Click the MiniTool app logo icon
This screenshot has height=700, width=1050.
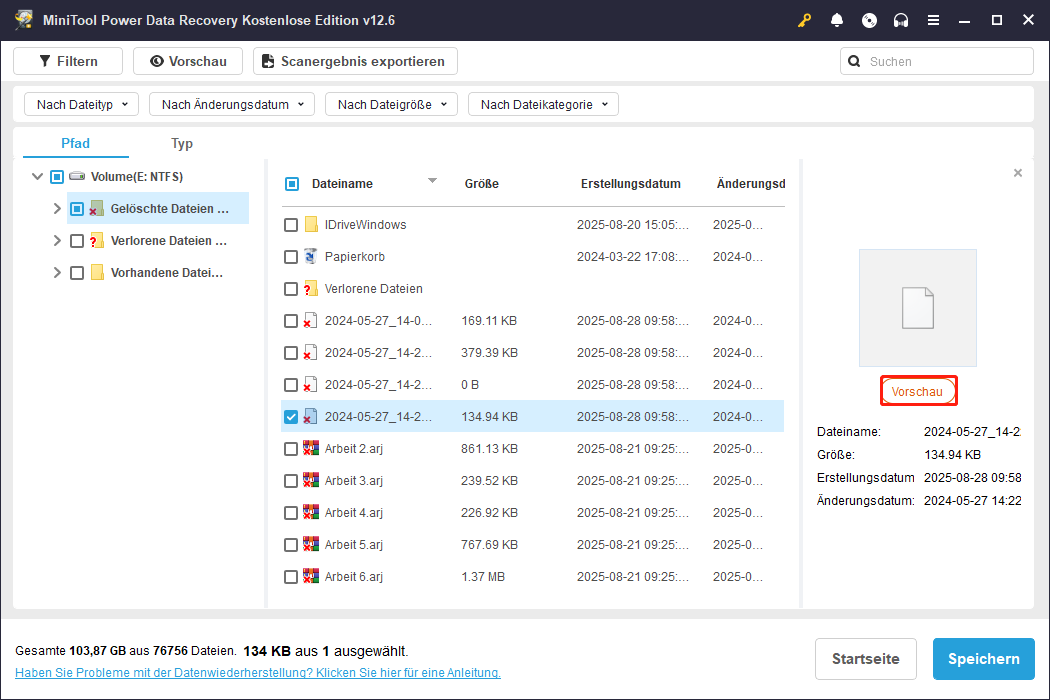[x=23, y=19]
